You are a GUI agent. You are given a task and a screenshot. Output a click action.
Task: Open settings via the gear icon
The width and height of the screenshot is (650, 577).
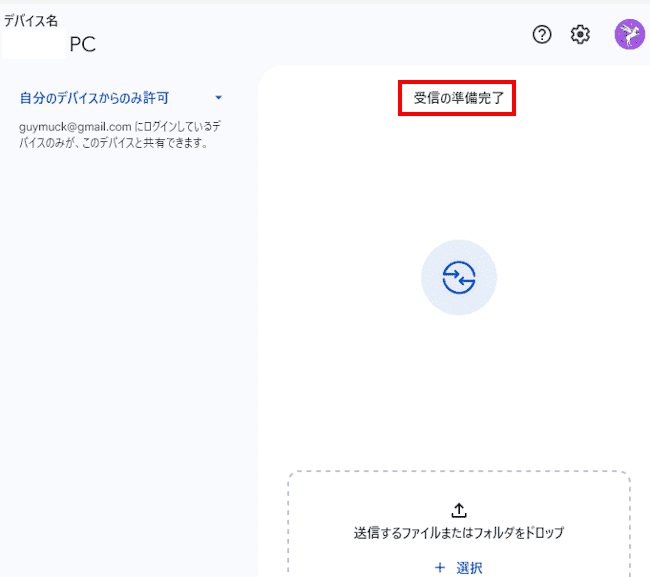pyautogui.click(x=580, y=34)
